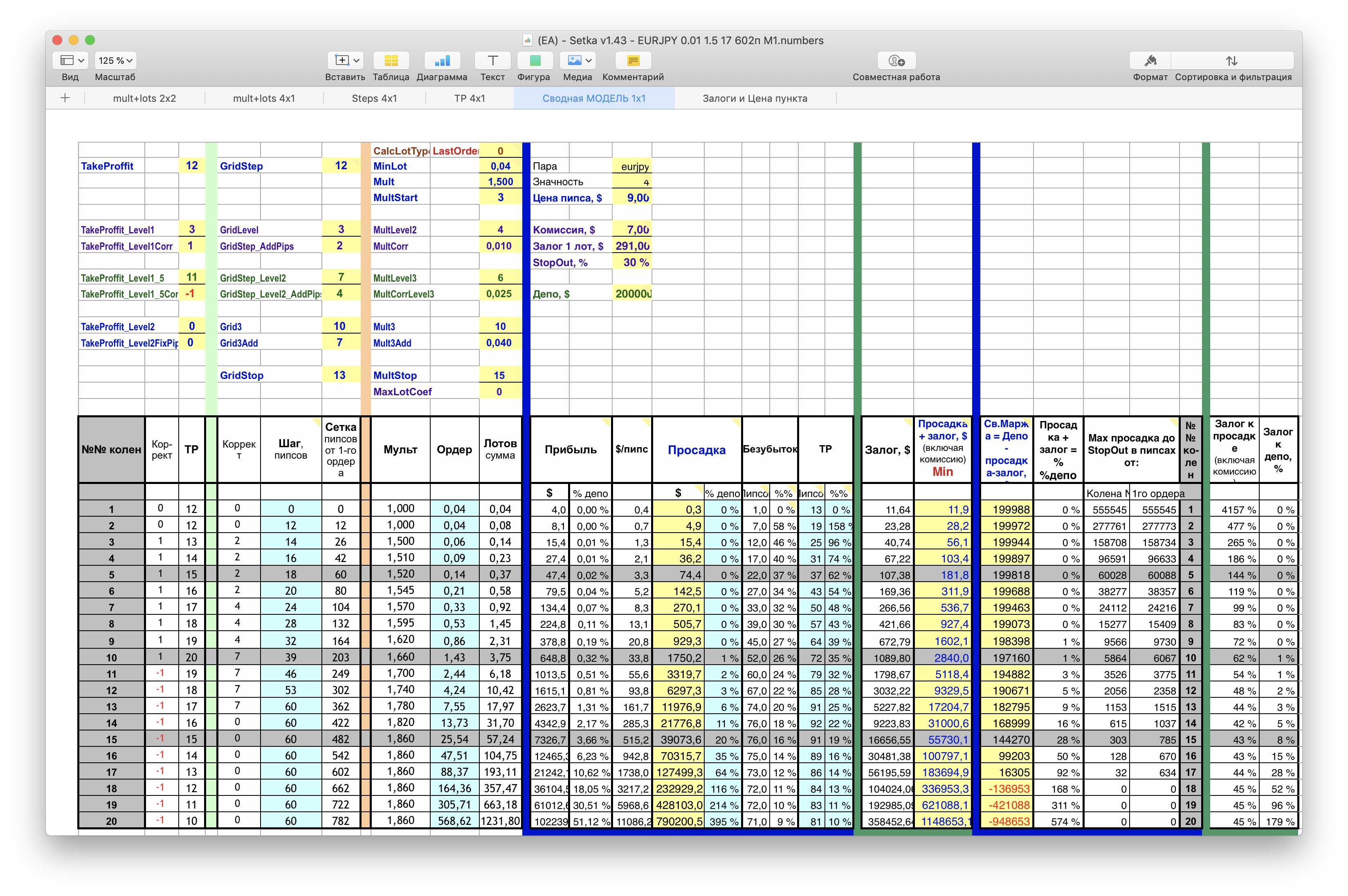Image resolution: width=1348 pixels, height=896 pixels.
Task: Select the Mult3Add value 0,040
Action: point(500,343)
